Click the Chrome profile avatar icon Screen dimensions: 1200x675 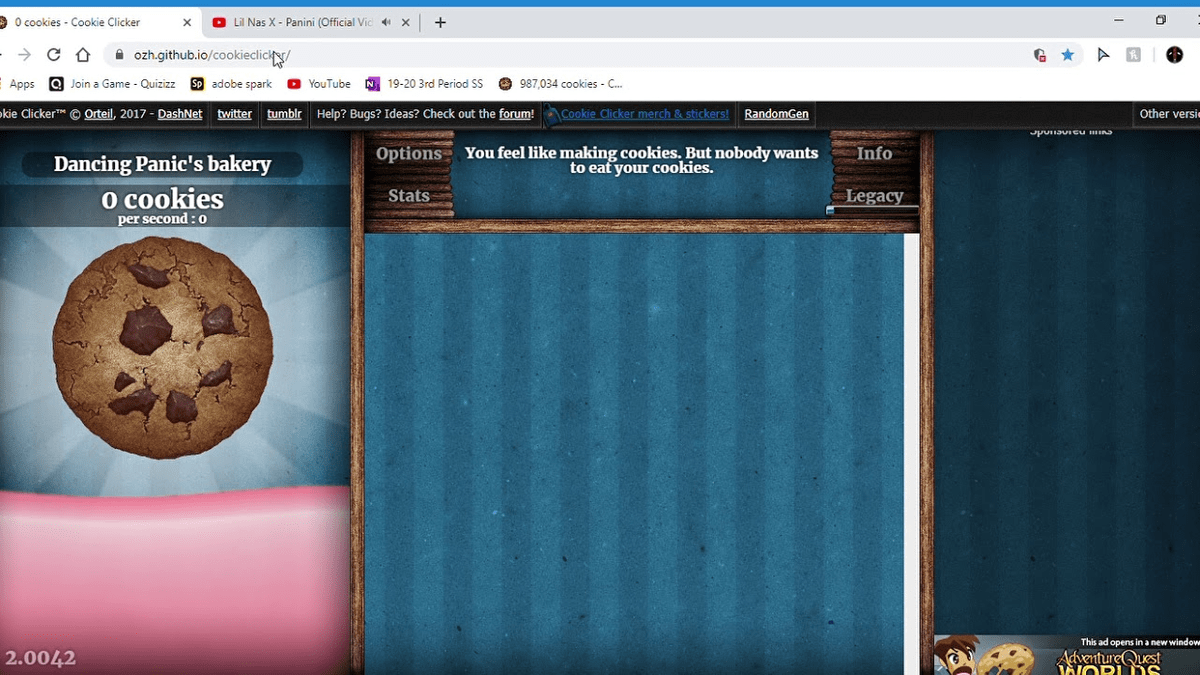click(1174, 55)
